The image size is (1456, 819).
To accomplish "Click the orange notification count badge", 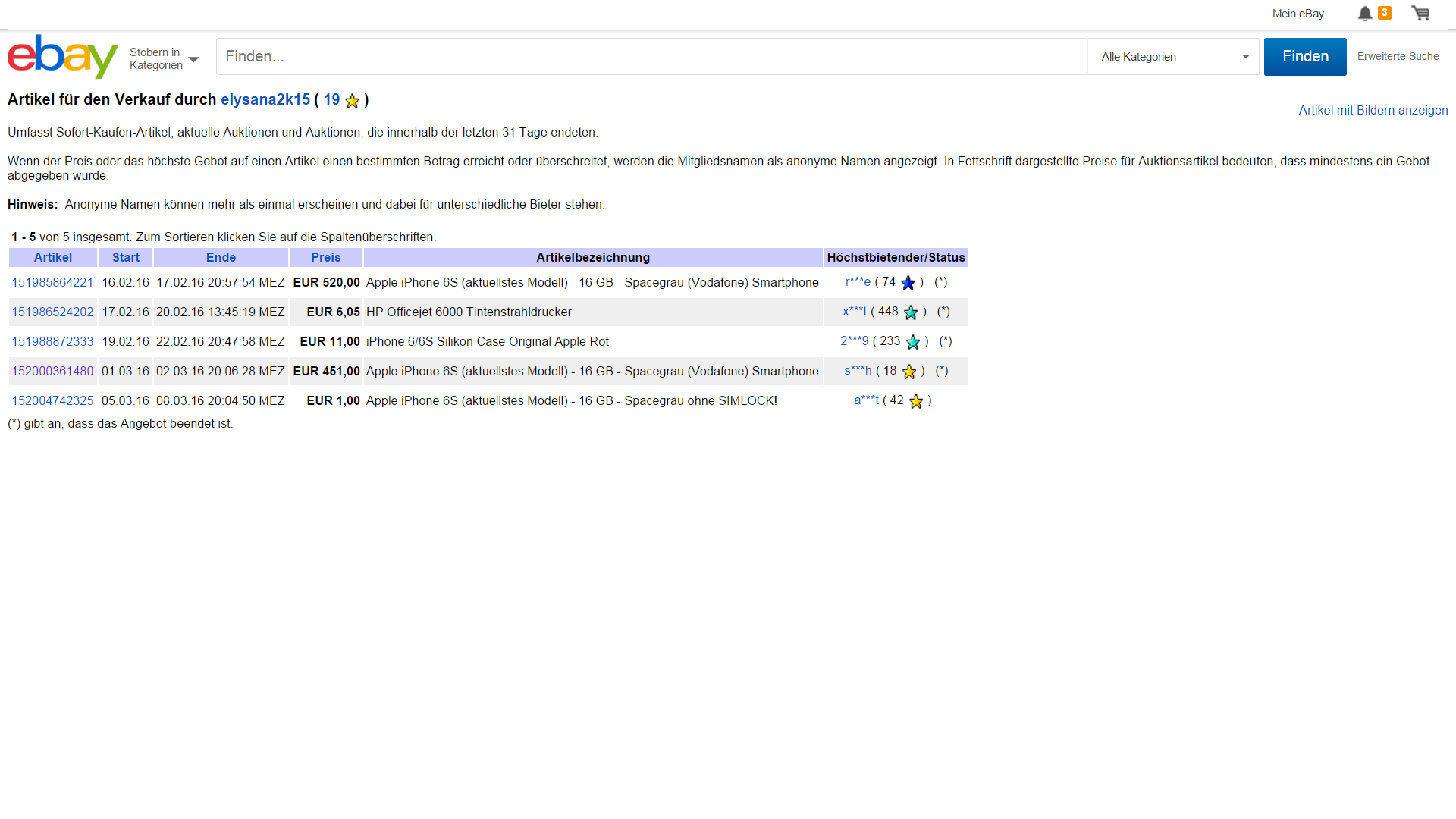I will pos(1385,13).
